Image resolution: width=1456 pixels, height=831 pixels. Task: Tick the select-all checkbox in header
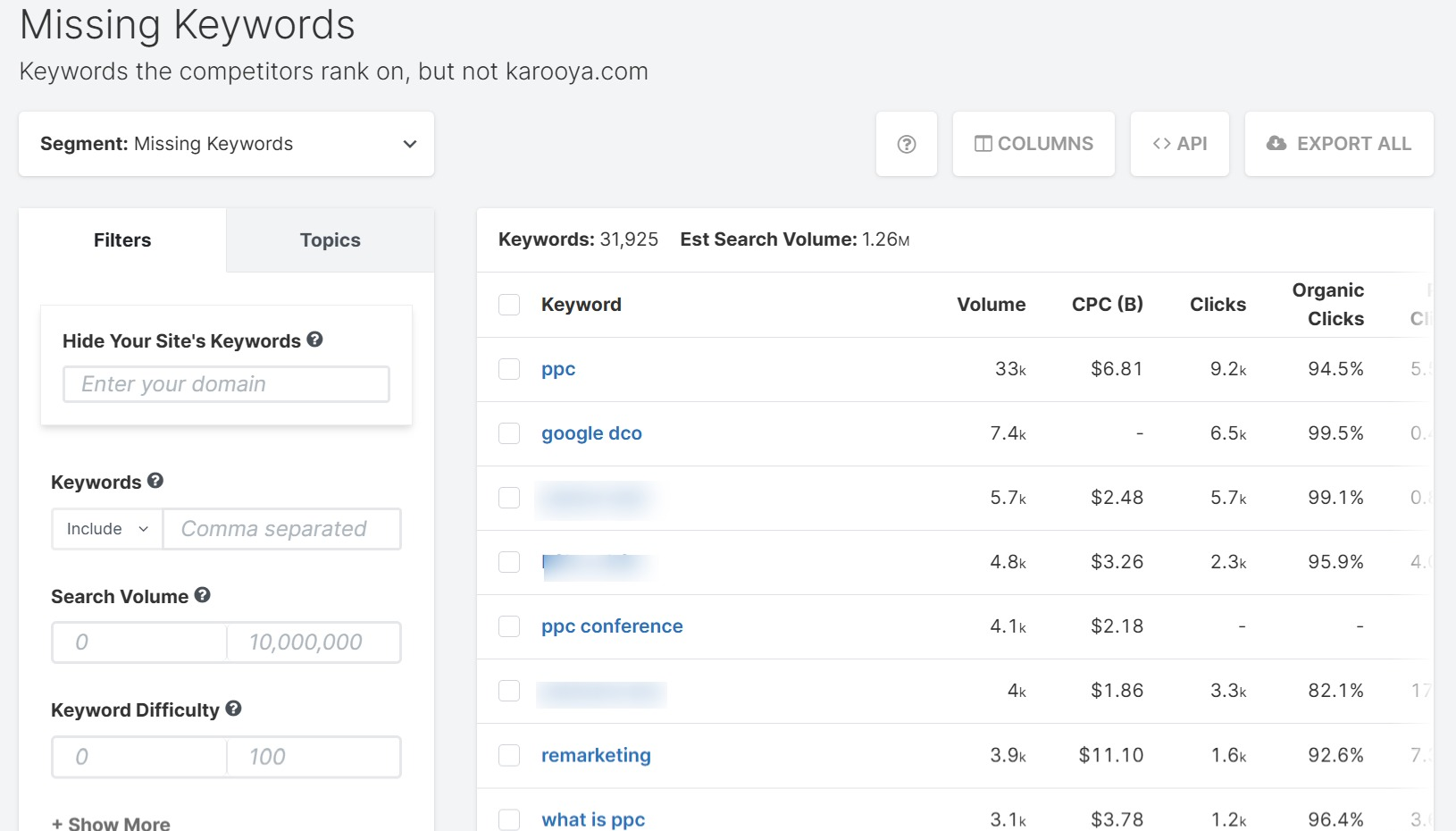click(x=509, y=305)
